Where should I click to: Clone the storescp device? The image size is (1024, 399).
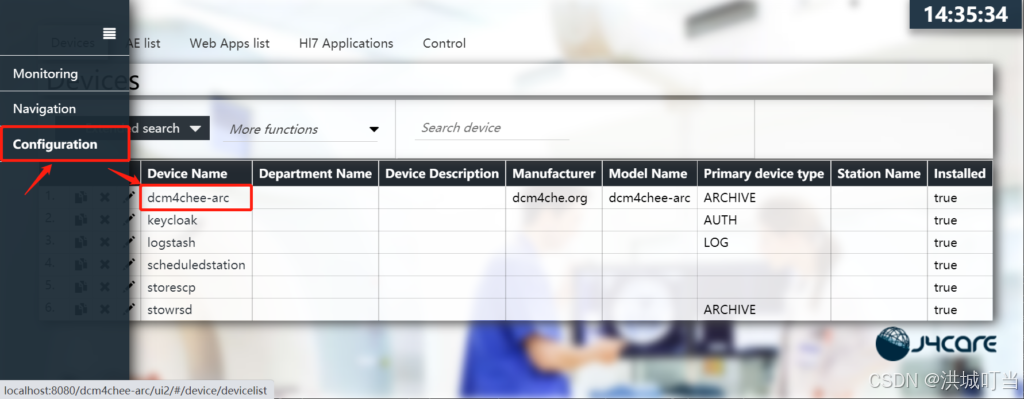click(x=81, y=287)
